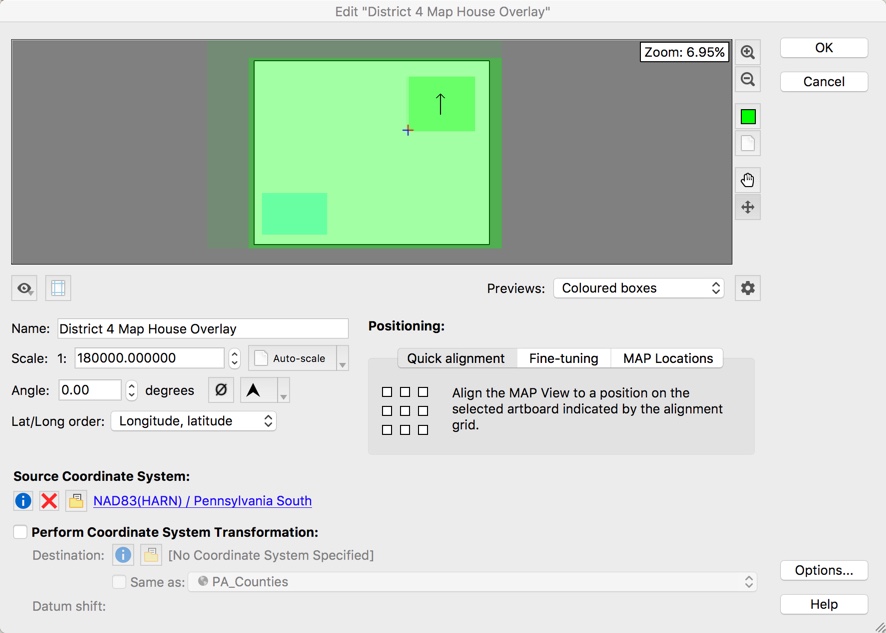This screenshot has height=633, width=886.
Task: Switch to Fine-tuning tab
Action: click(563, 359)
